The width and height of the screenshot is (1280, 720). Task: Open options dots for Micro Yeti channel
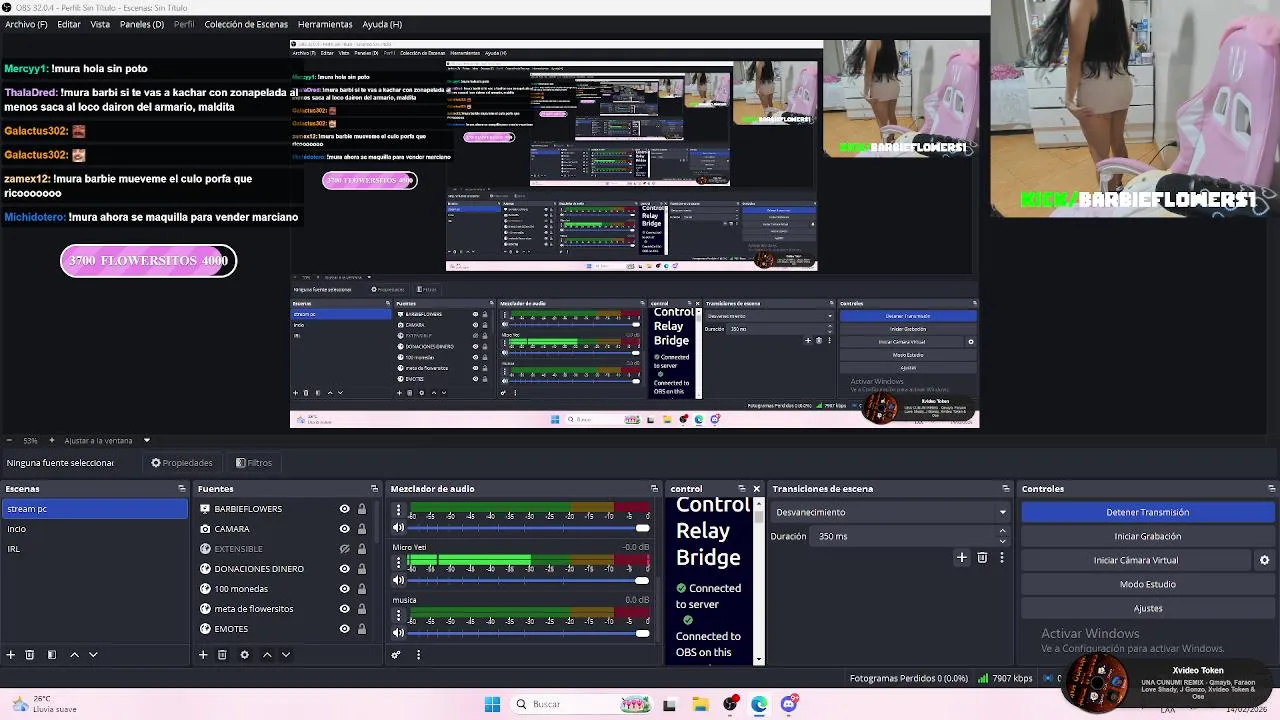398,562
